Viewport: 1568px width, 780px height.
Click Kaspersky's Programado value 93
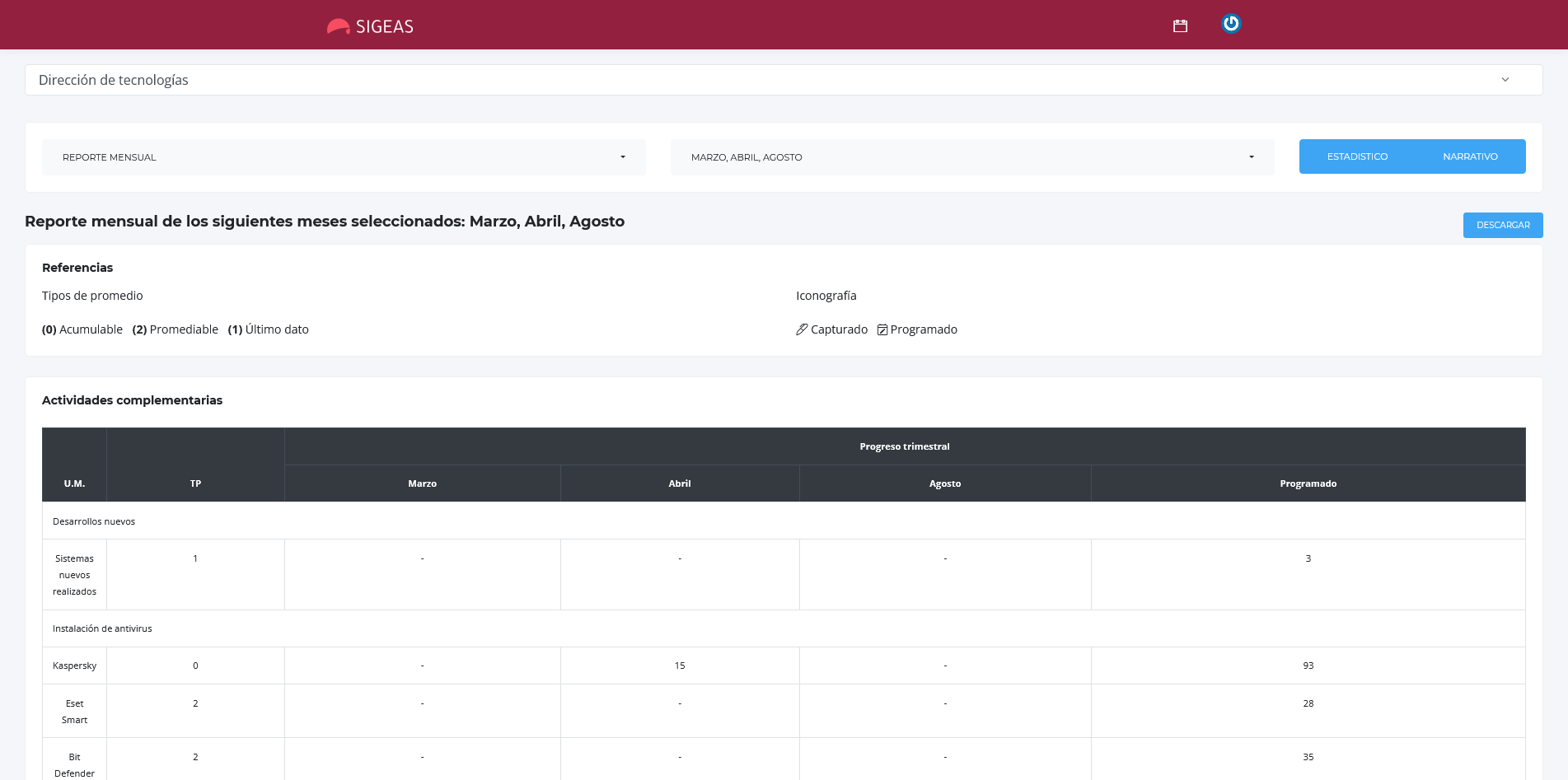(x=1308, y=666)
